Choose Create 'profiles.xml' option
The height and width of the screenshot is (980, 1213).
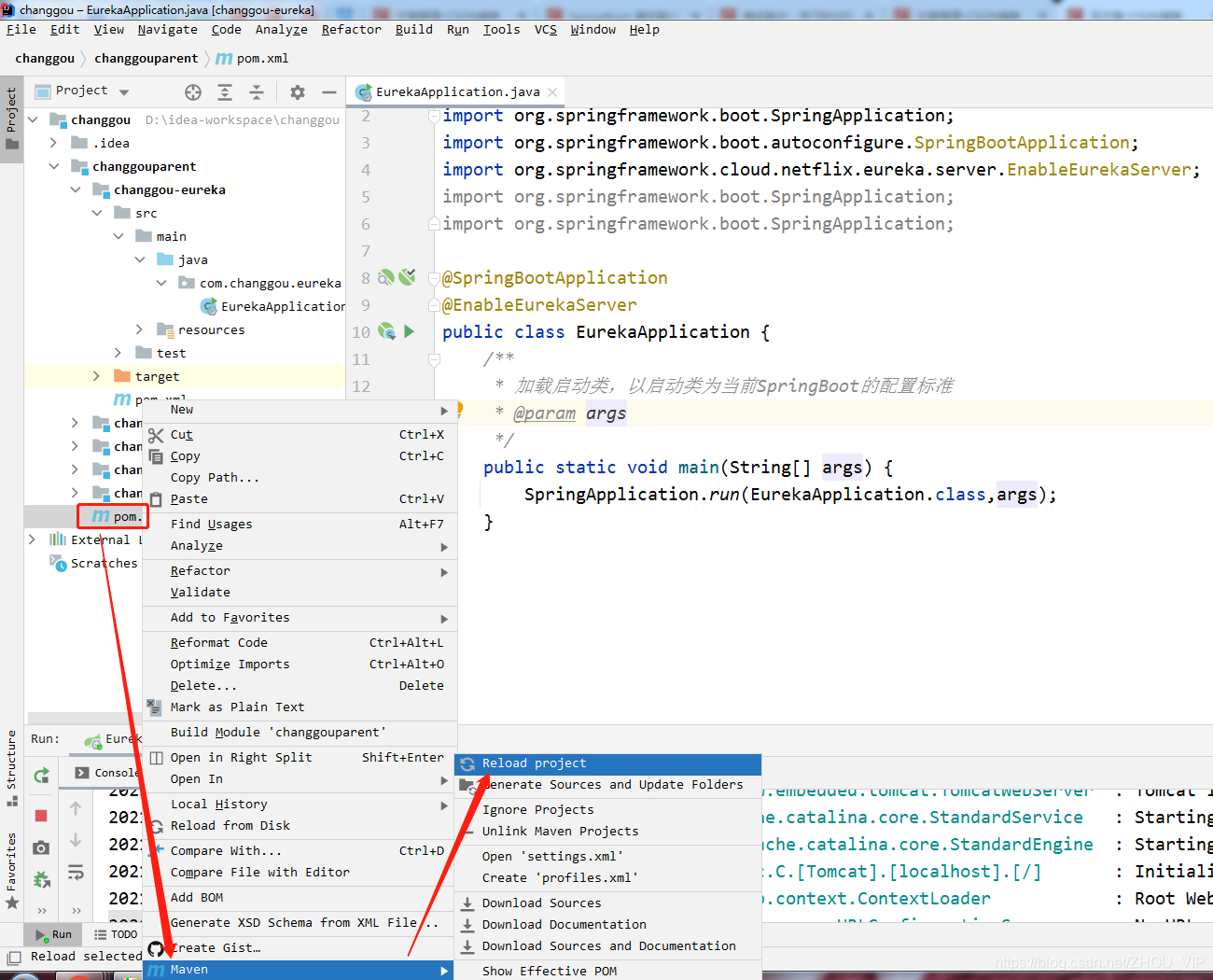[x=607, y=878]
